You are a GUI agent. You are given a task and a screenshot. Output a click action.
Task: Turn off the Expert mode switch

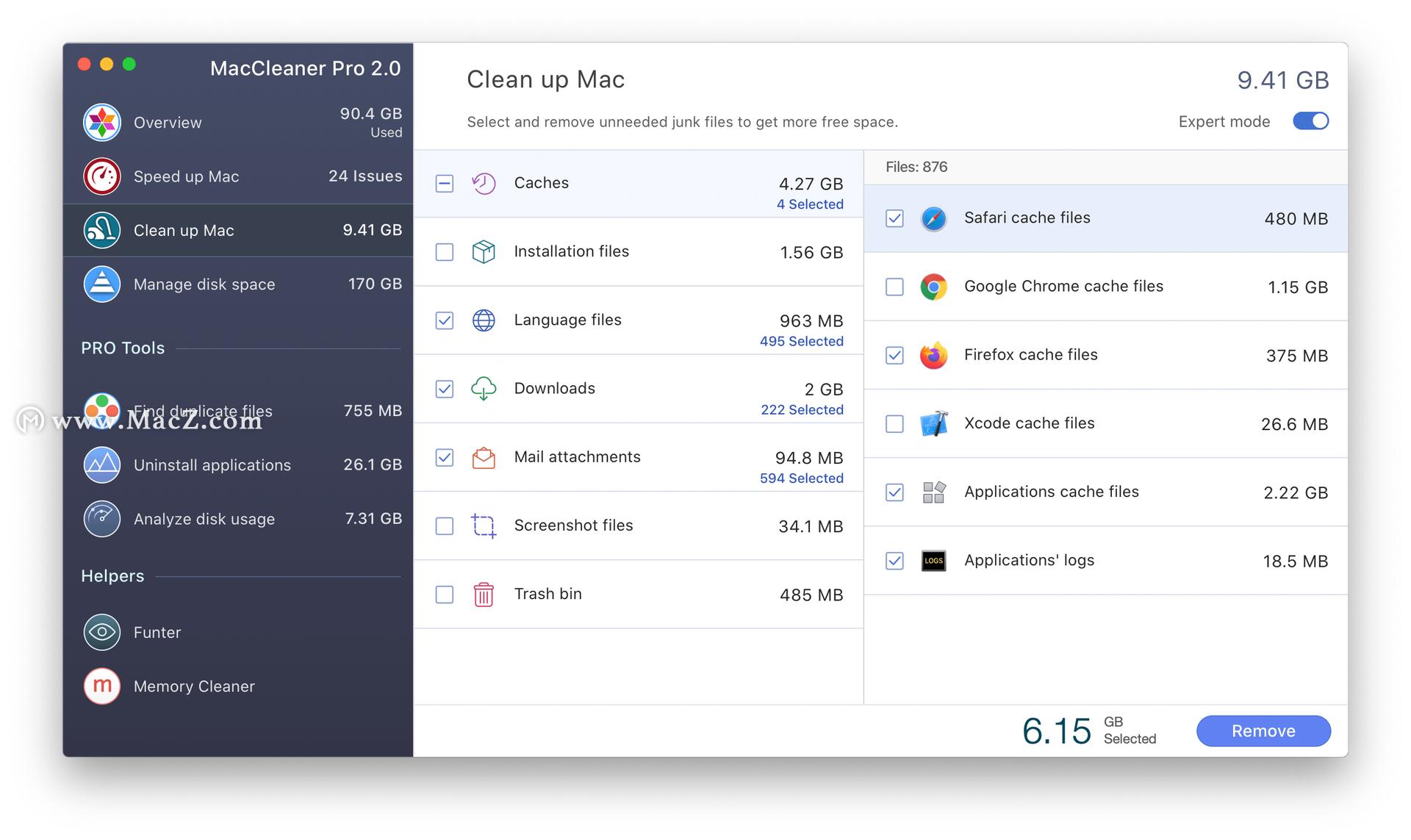(x=1310, y=121)
